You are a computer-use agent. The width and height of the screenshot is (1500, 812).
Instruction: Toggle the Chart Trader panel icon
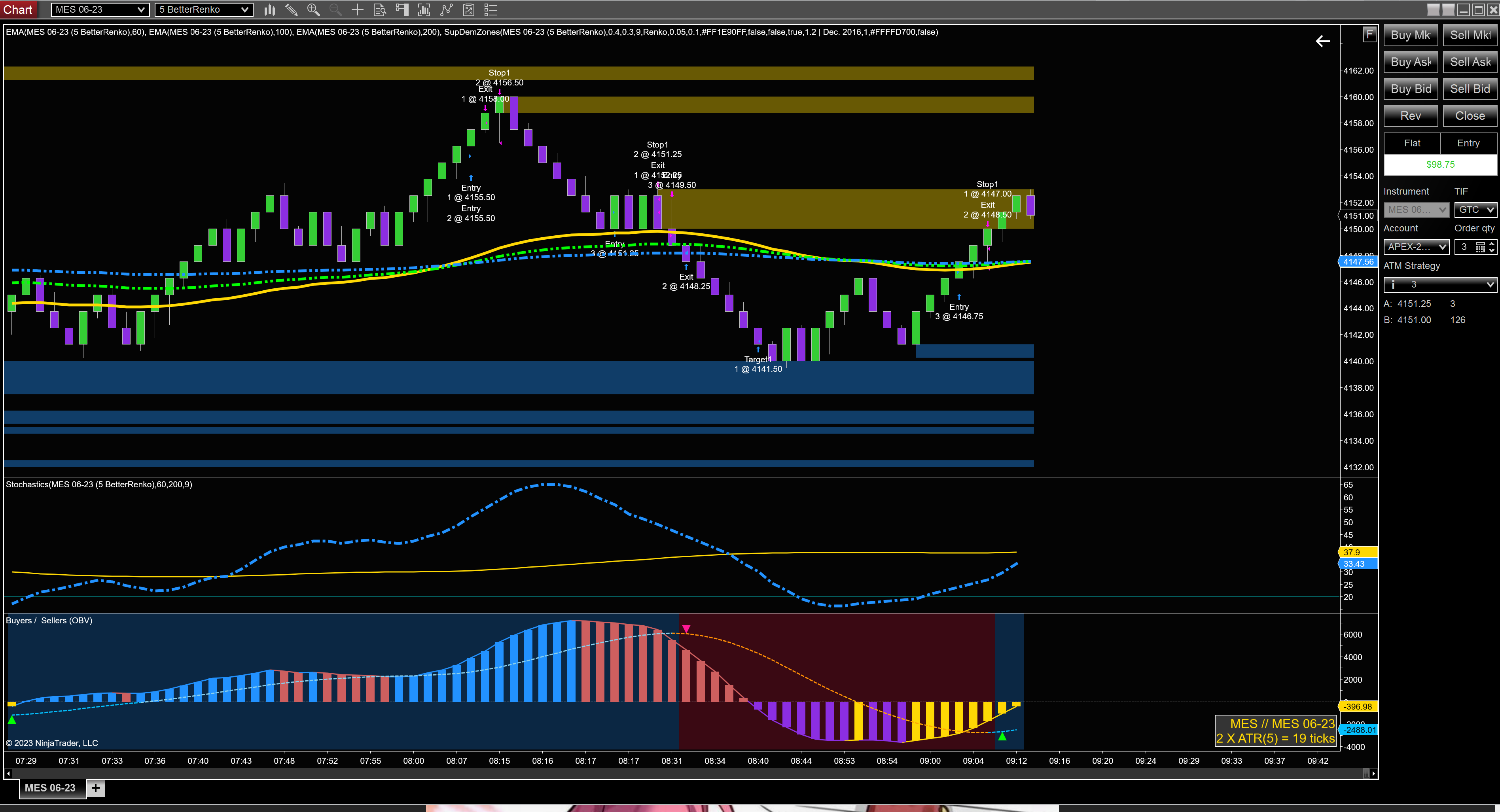click(x=402, y=10)
